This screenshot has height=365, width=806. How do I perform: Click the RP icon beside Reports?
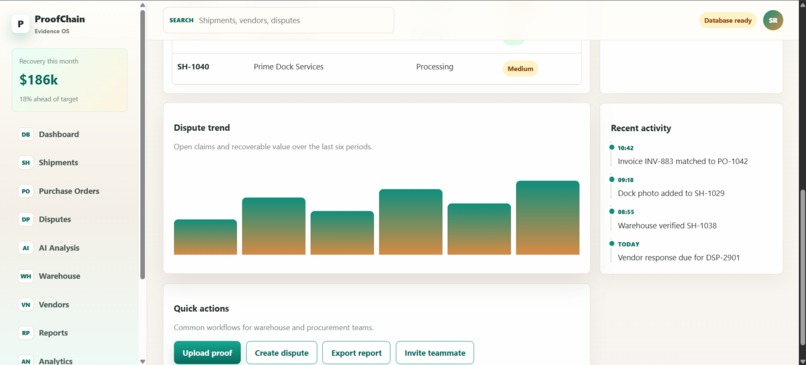tap(26, 333)
